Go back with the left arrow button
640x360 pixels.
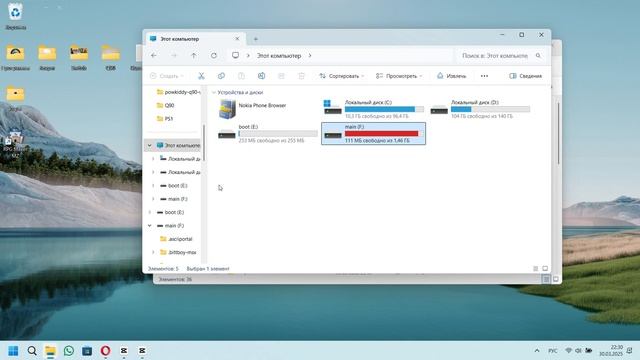[154, 56]
